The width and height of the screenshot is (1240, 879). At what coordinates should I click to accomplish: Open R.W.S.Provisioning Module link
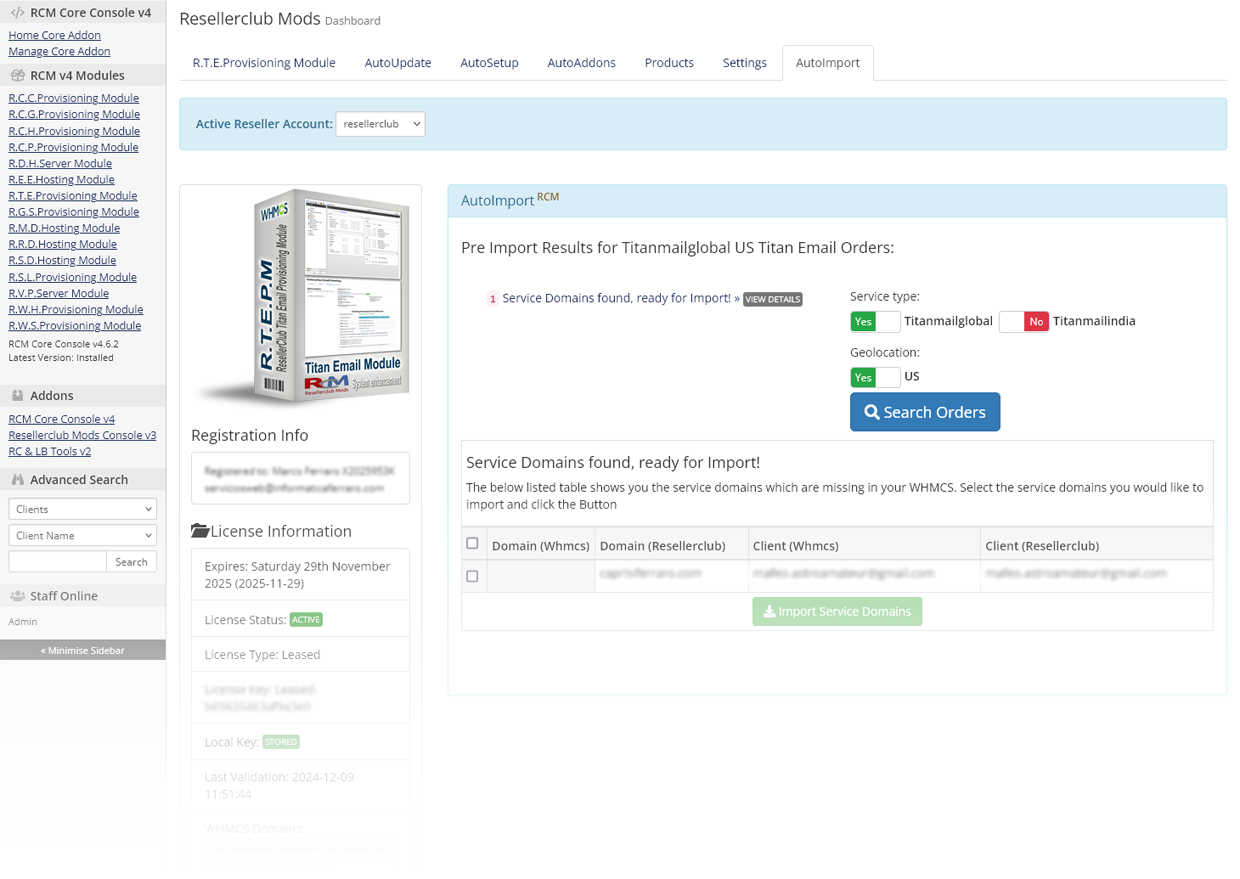pos(75,325)
